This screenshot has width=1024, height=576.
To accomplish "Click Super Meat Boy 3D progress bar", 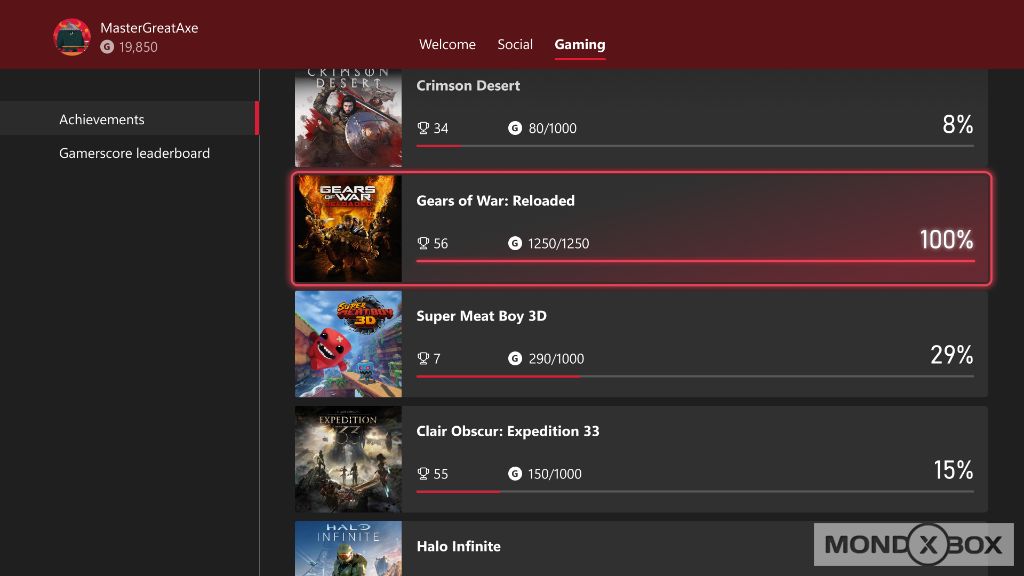I will [x=694, y=377].
